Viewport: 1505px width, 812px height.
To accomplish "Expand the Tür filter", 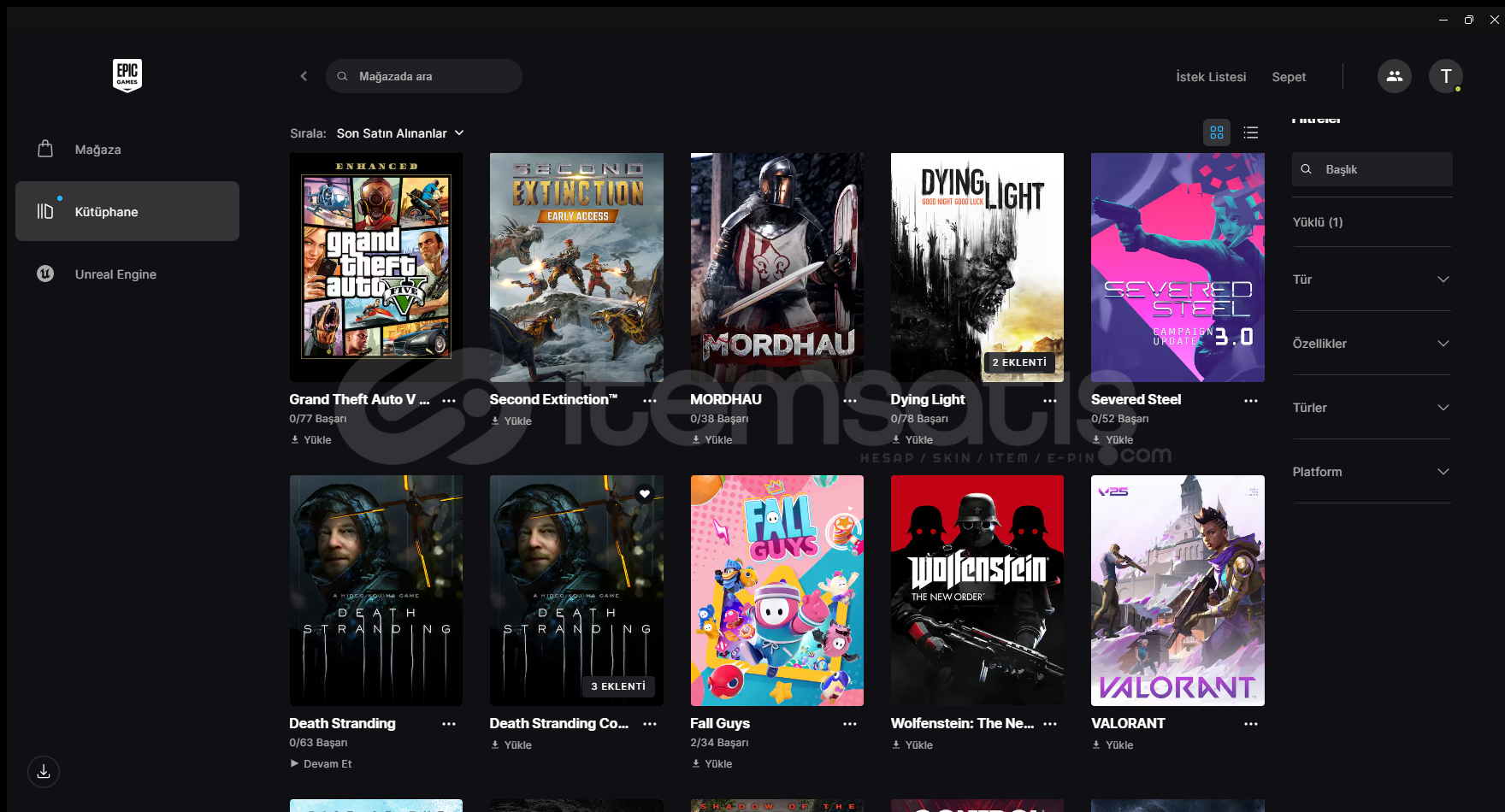I will click(1372, 279).
